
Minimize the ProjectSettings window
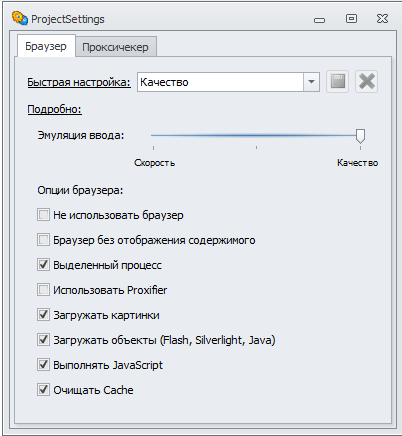coord(319,20)
